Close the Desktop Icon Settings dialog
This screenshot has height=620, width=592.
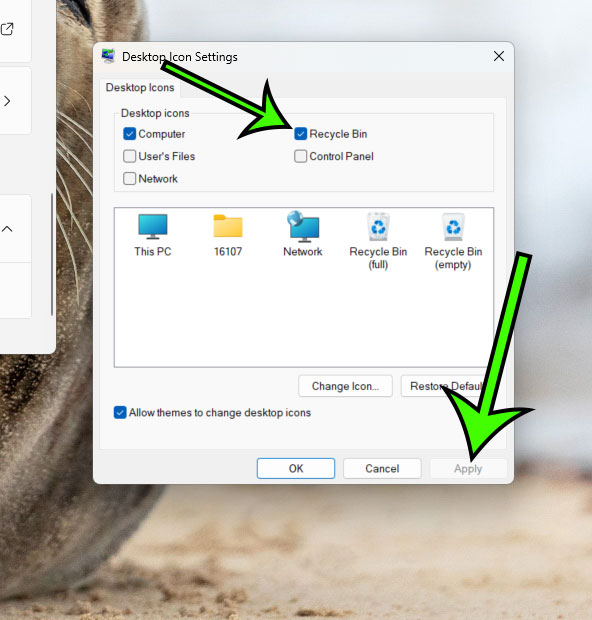499,56
